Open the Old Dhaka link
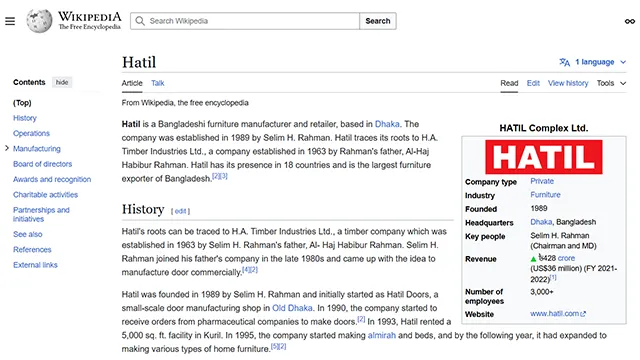This screenshot has width=640, height=360. [x=292, y=308]
